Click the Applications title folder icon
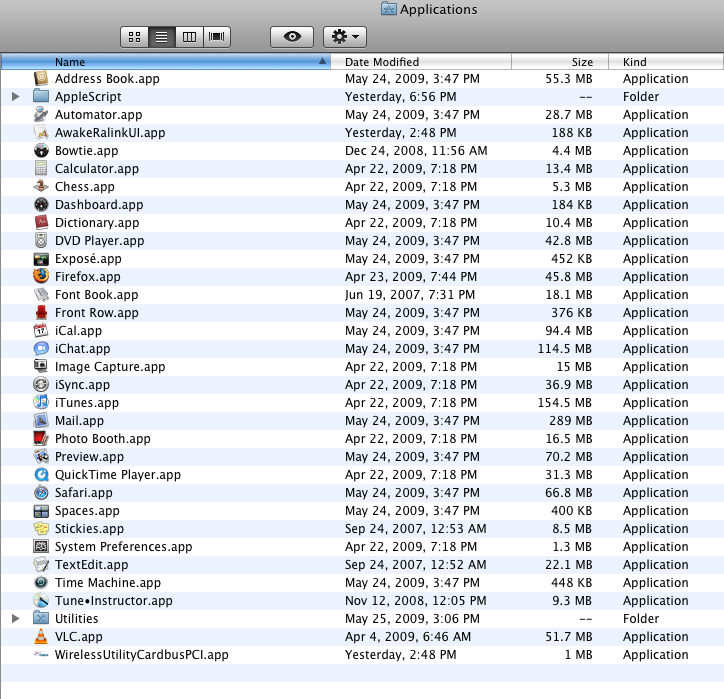This screenshot has height=699, width=724. (389, 9)
